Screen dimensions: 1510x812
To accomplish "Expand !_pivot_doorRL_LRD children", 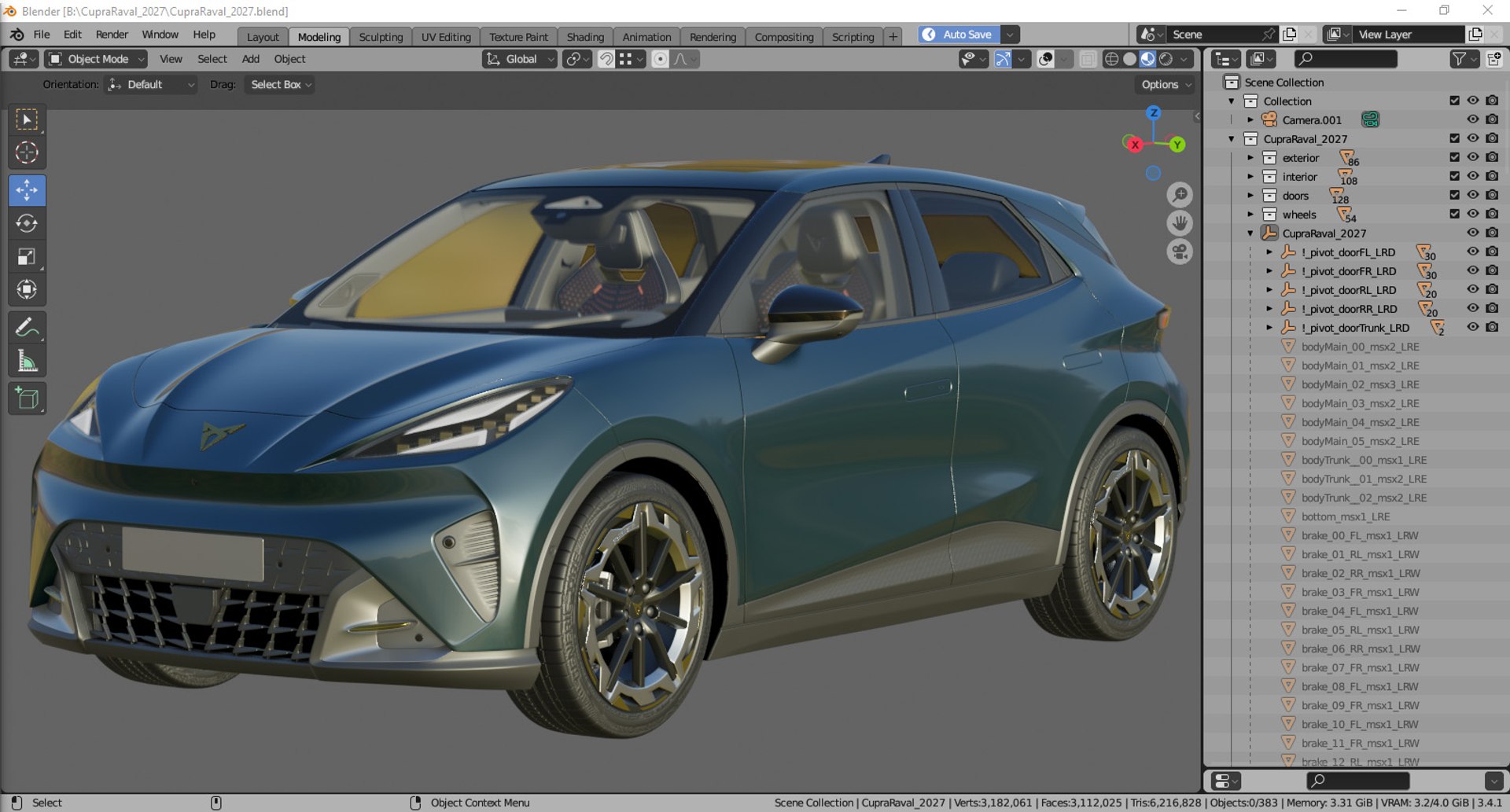I will click(1269, 289).
